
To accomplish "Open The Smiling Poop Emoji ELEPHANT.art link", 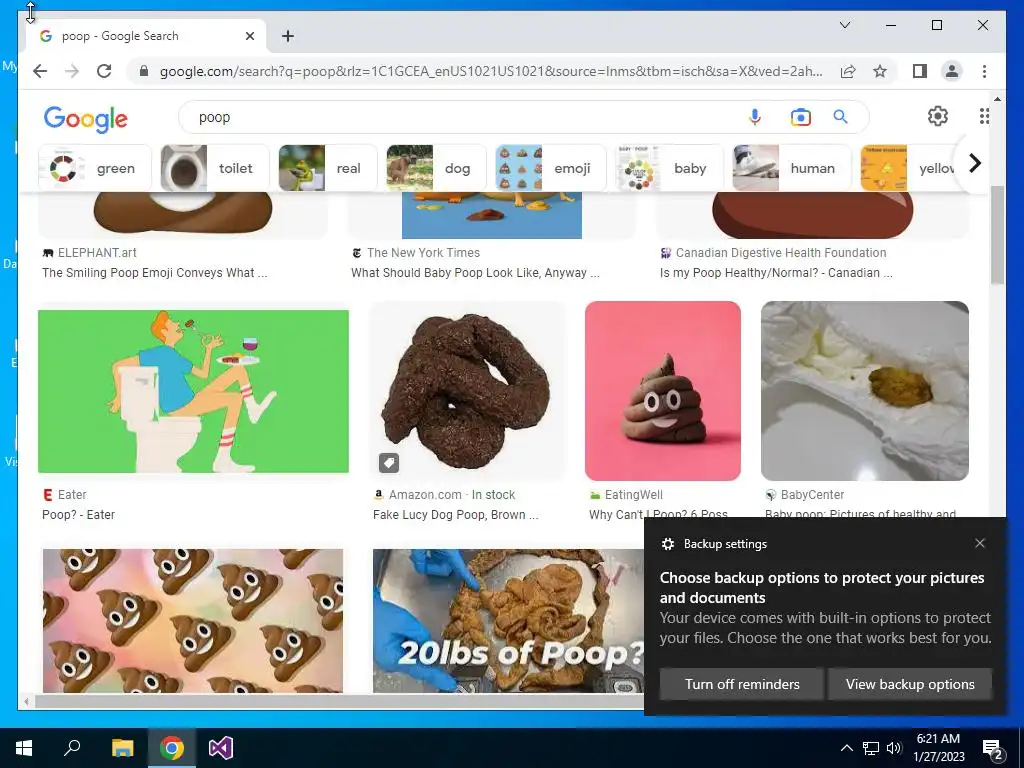I will coord(155,273).
